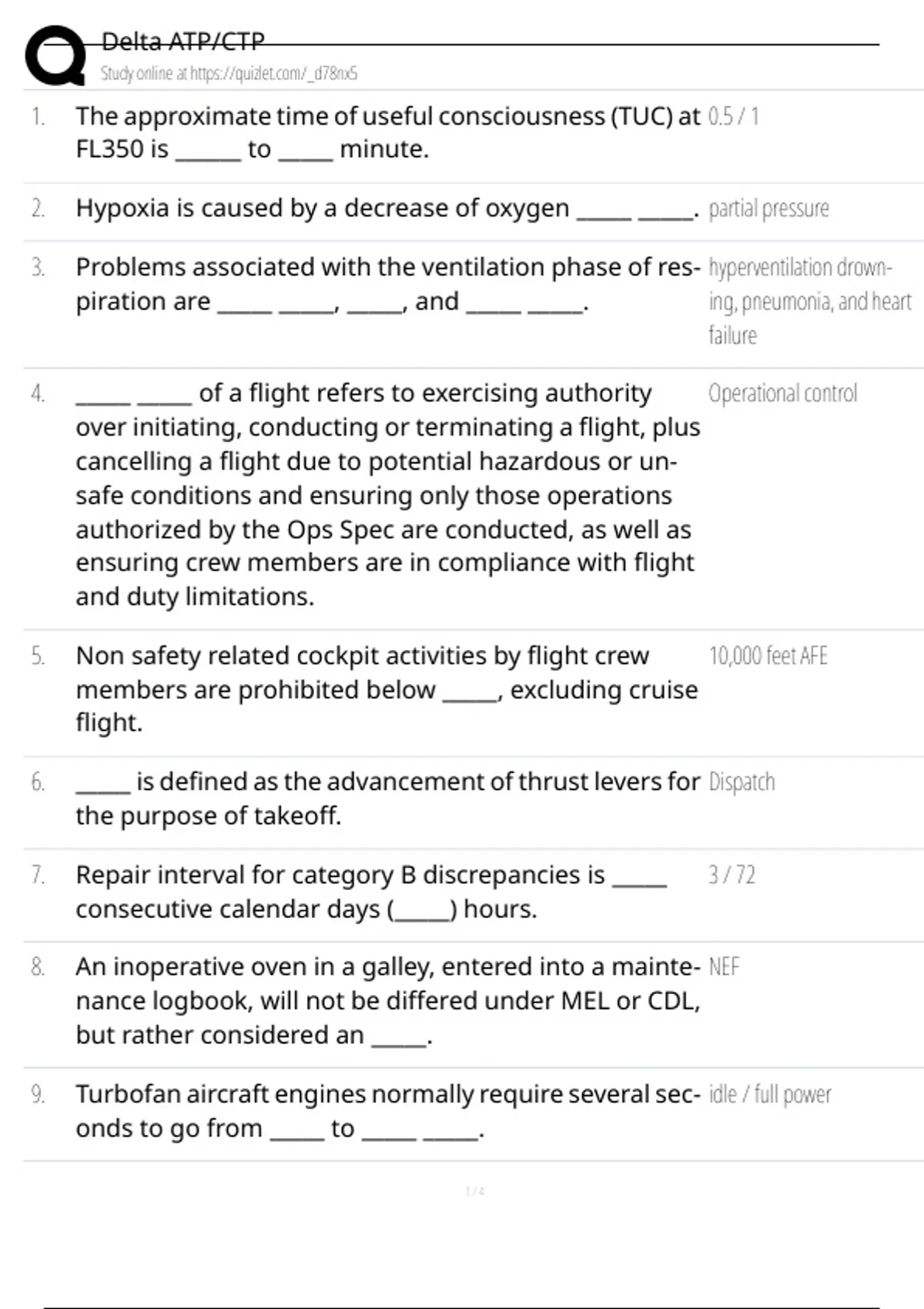Click the 'Dispatch' answer
This screenshot has width=924, height=1309.
pos(742,782)
